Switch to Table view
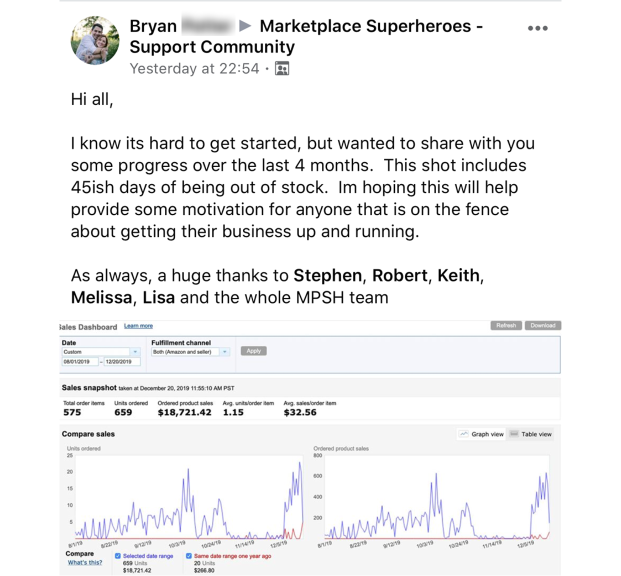 click(x=530, y=434)
